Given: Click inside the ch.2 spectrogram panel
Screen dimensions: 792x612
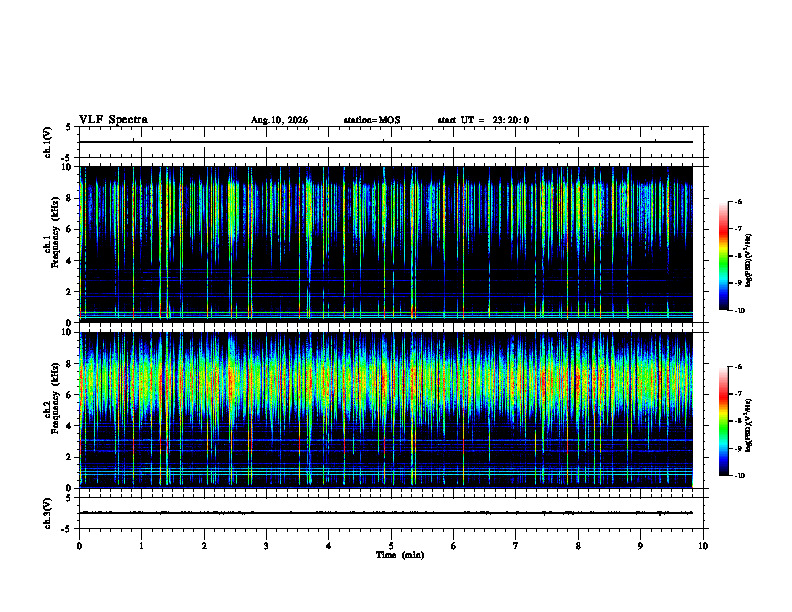Looking at the screenshot, I should tap(386, 410).
